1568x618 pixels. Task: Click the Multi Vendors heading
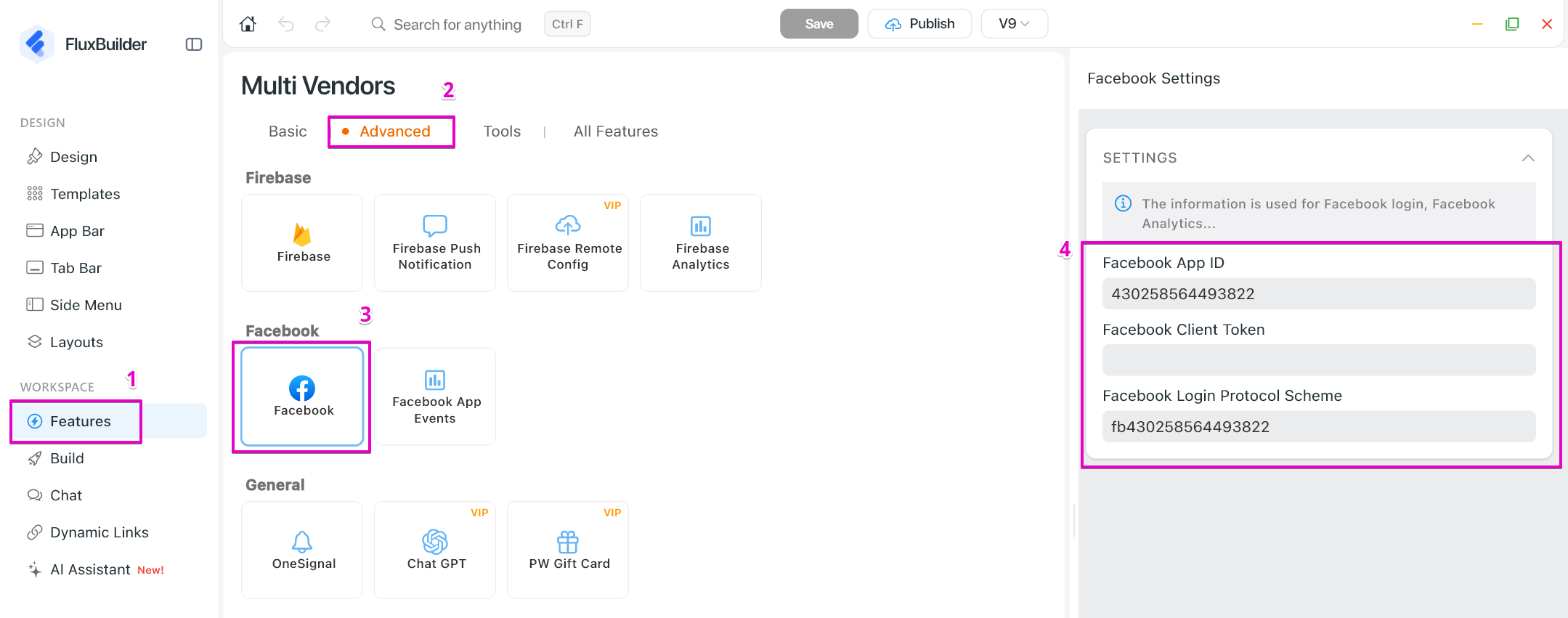tap(318, 86)
